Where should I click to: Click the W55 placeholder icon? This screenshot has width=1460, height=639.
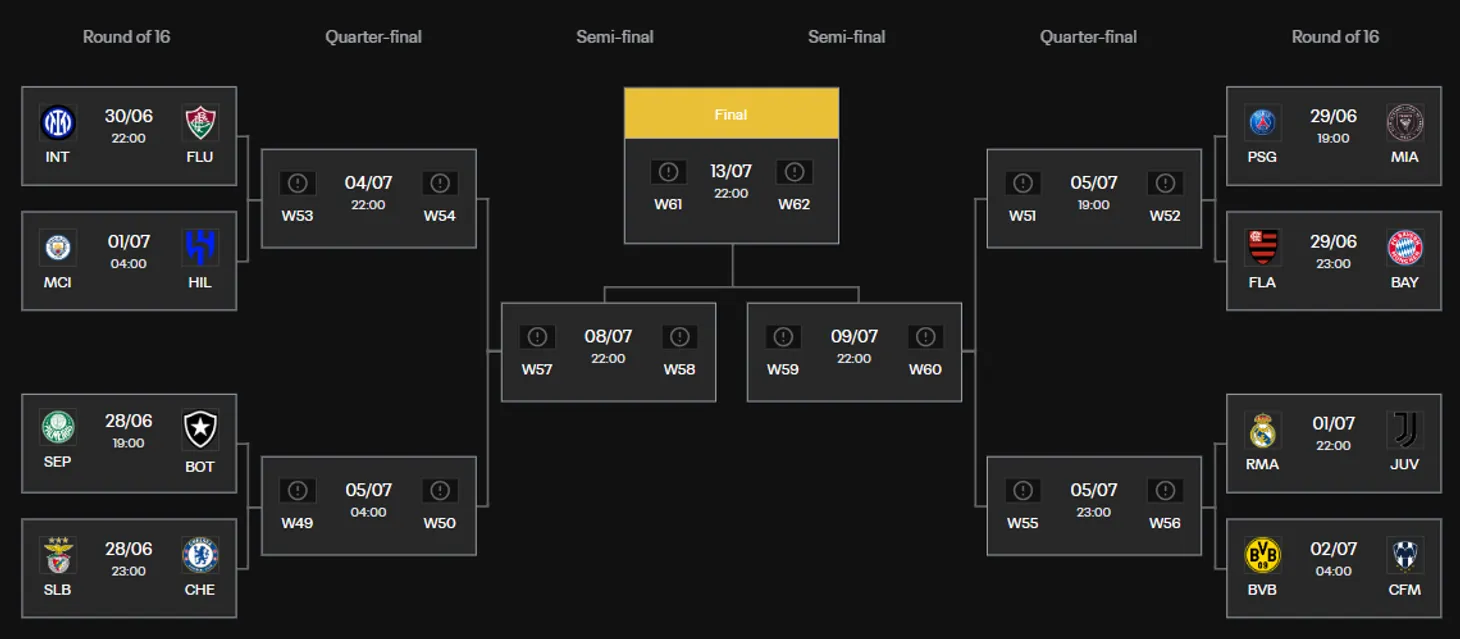click(x=1022, y=490)
